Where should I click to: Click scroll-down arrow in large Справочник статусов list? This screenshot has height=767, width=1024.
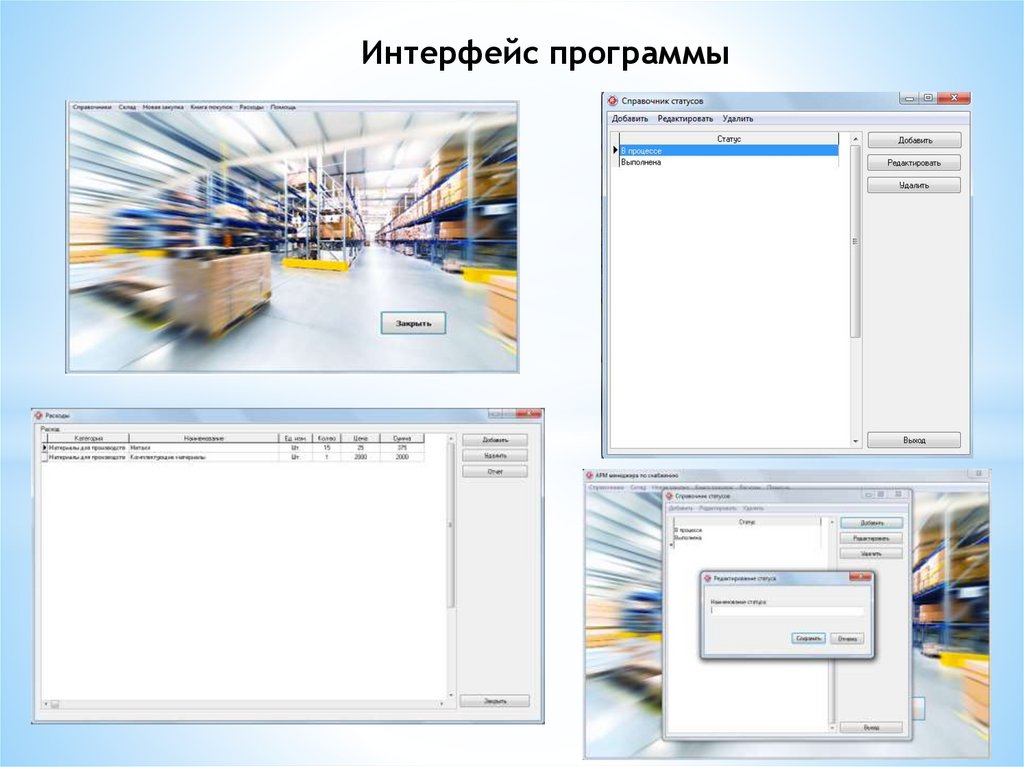coord(856,442)
